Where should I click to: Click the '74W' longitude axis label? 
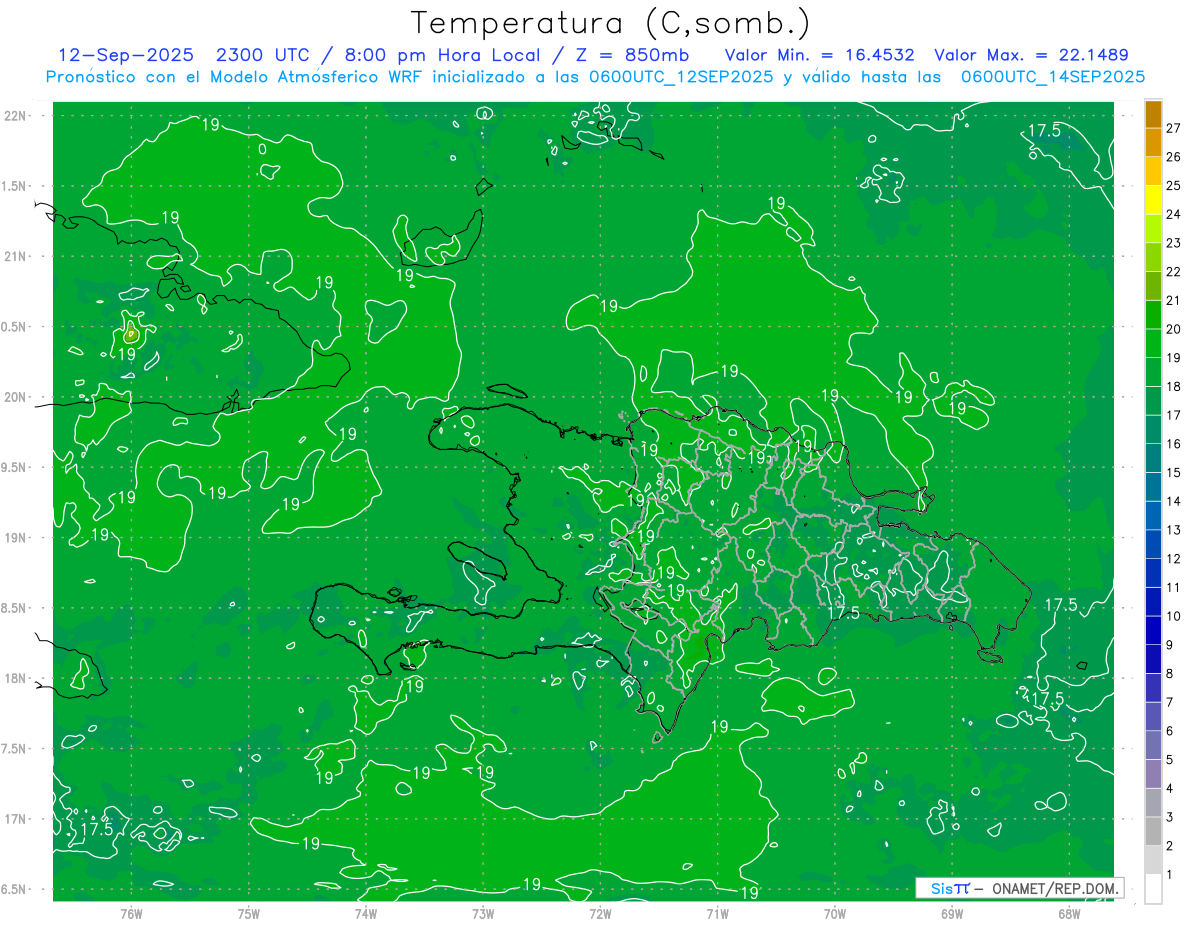[366, 914]
